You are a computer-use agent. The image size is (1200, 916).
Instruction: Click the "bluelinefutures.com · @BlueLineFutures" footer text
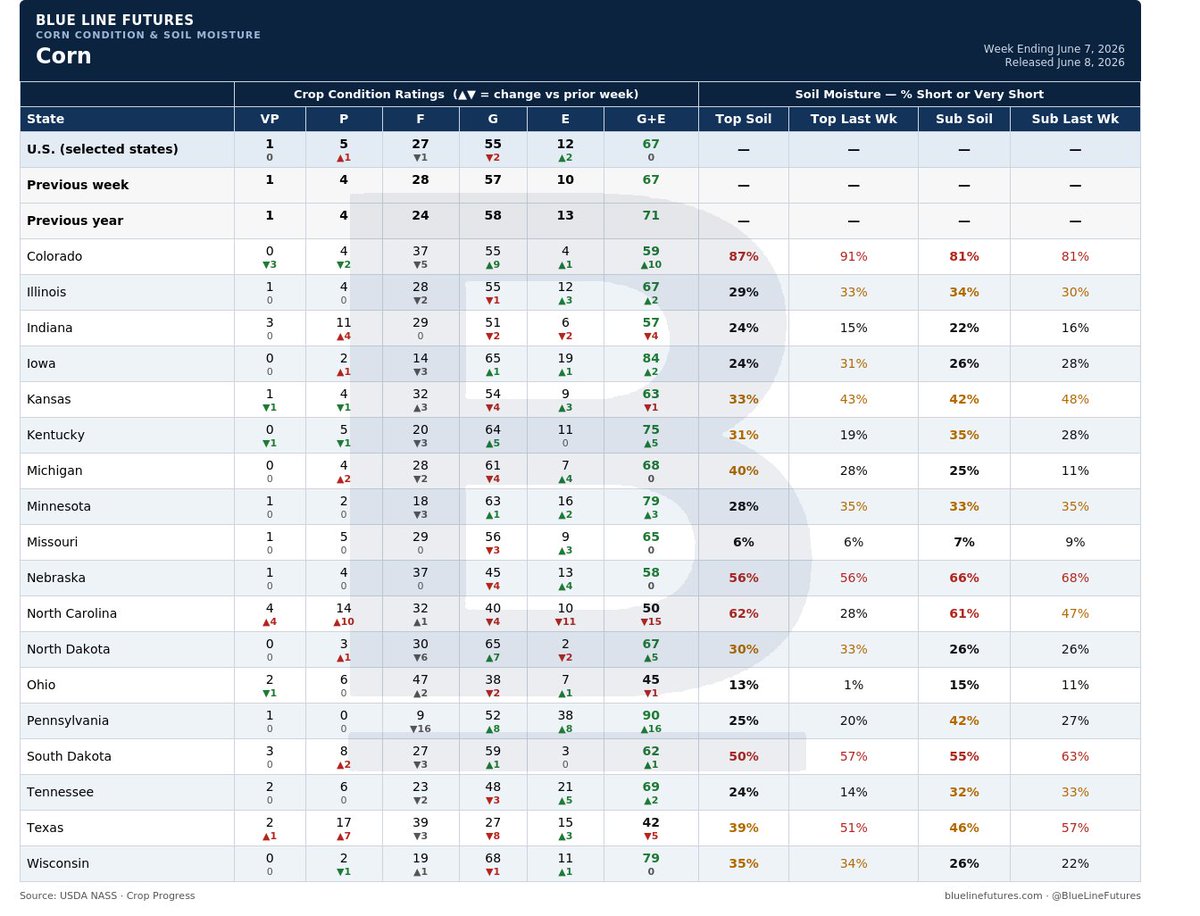(x=1042, y=896)
